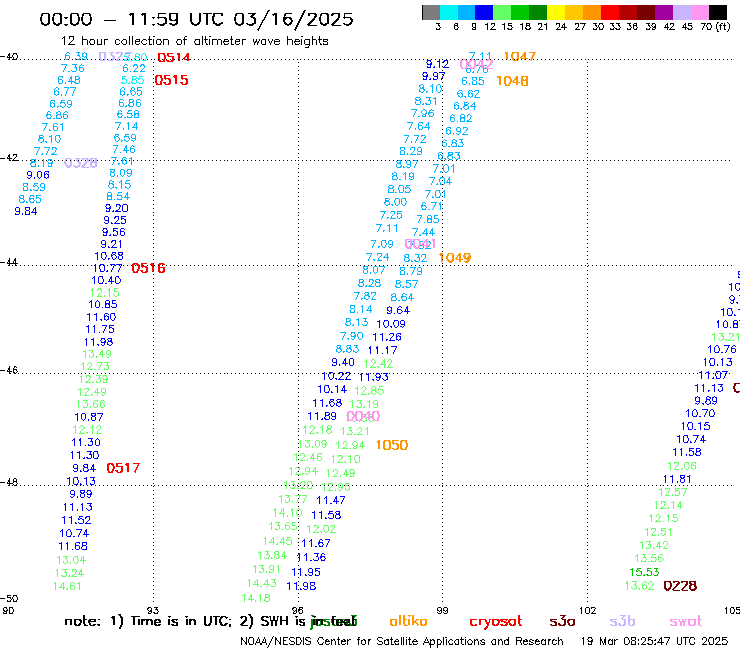Click the wave height value 11.95
The image size is (740, 650).
coord(306,572)
